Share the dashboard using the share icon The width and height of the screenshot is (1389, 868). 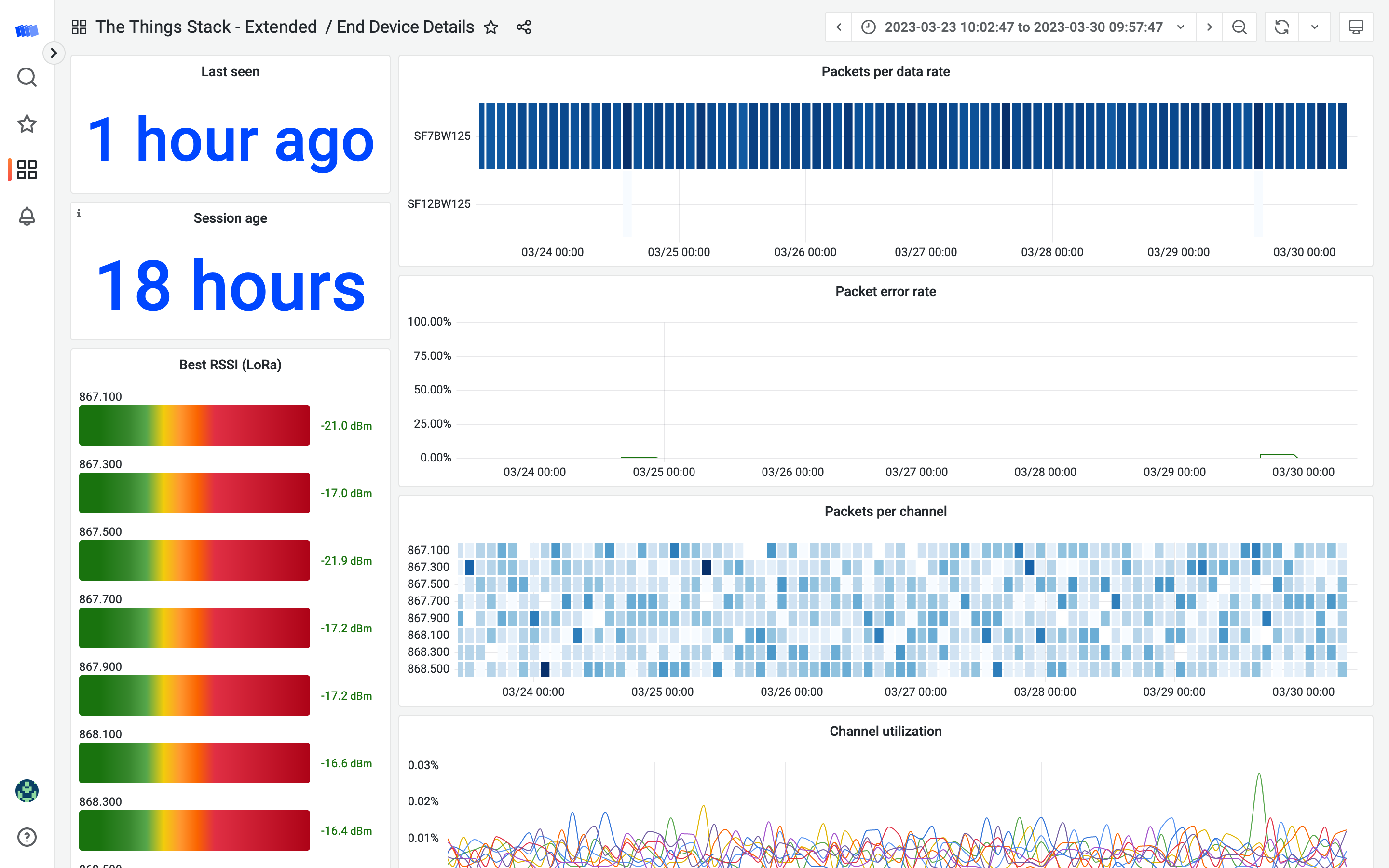click(x=523, y=27)
